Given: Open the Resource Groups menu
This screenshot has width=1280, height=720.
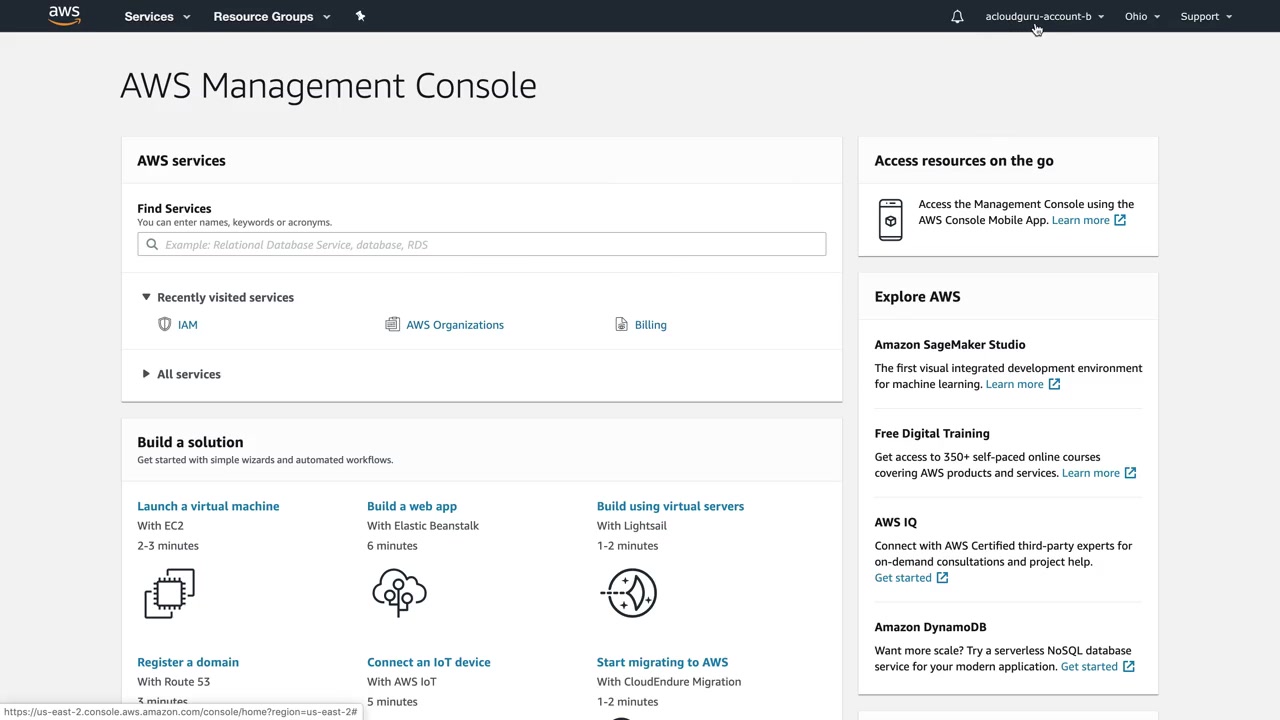Looking at the screenshot, I should tap(271, 16).
